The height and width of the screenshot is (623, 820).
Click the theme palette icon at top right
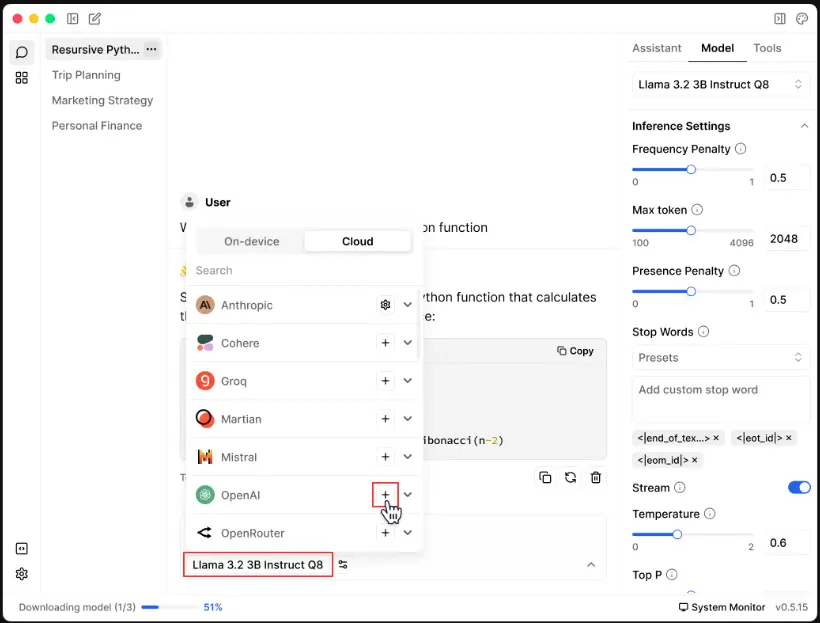coord(802,19)
